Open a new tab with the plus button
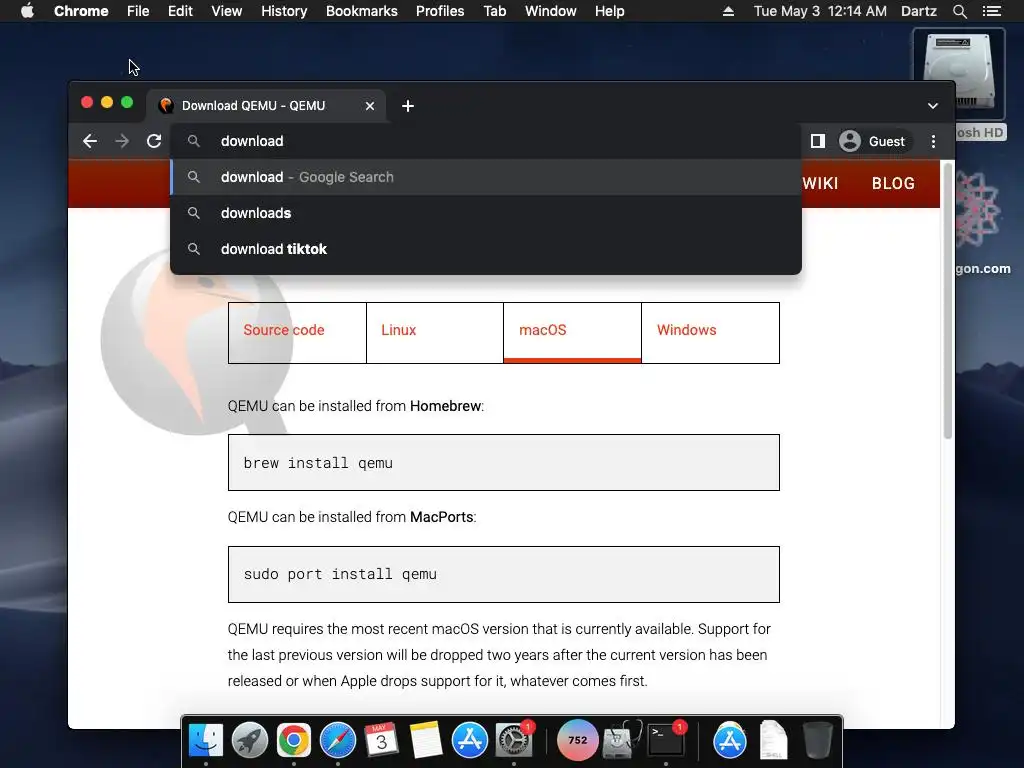This screenshot has width=1024, height=768. tap(408, 106)
